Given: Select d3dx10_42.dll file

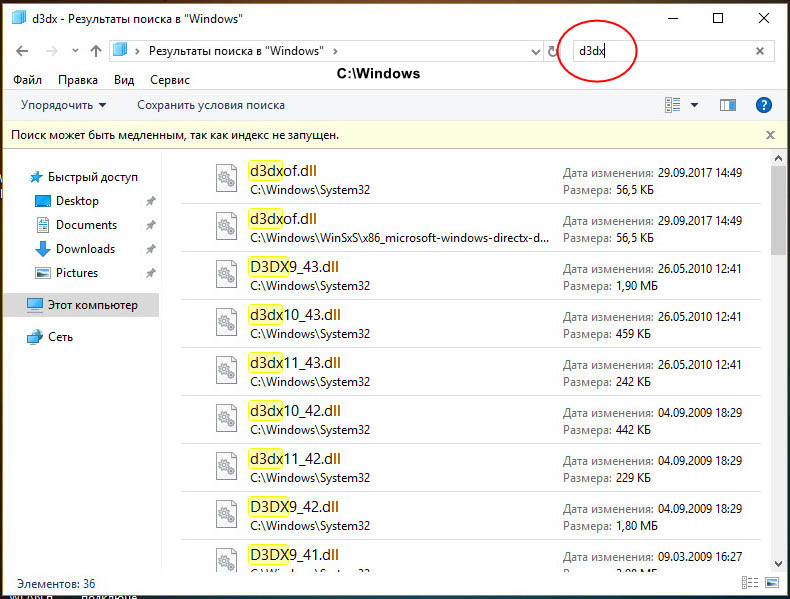Looking at the screenshot, I should pos(471,420).
